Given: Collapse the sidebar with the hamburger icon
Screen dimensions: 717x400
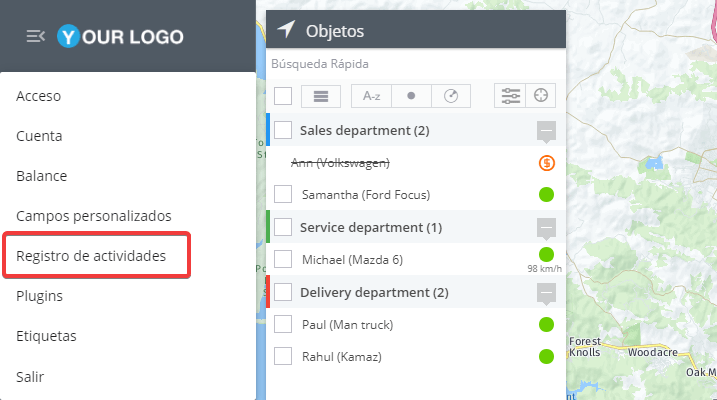Looking at the screenshot, I should [36, 36].
